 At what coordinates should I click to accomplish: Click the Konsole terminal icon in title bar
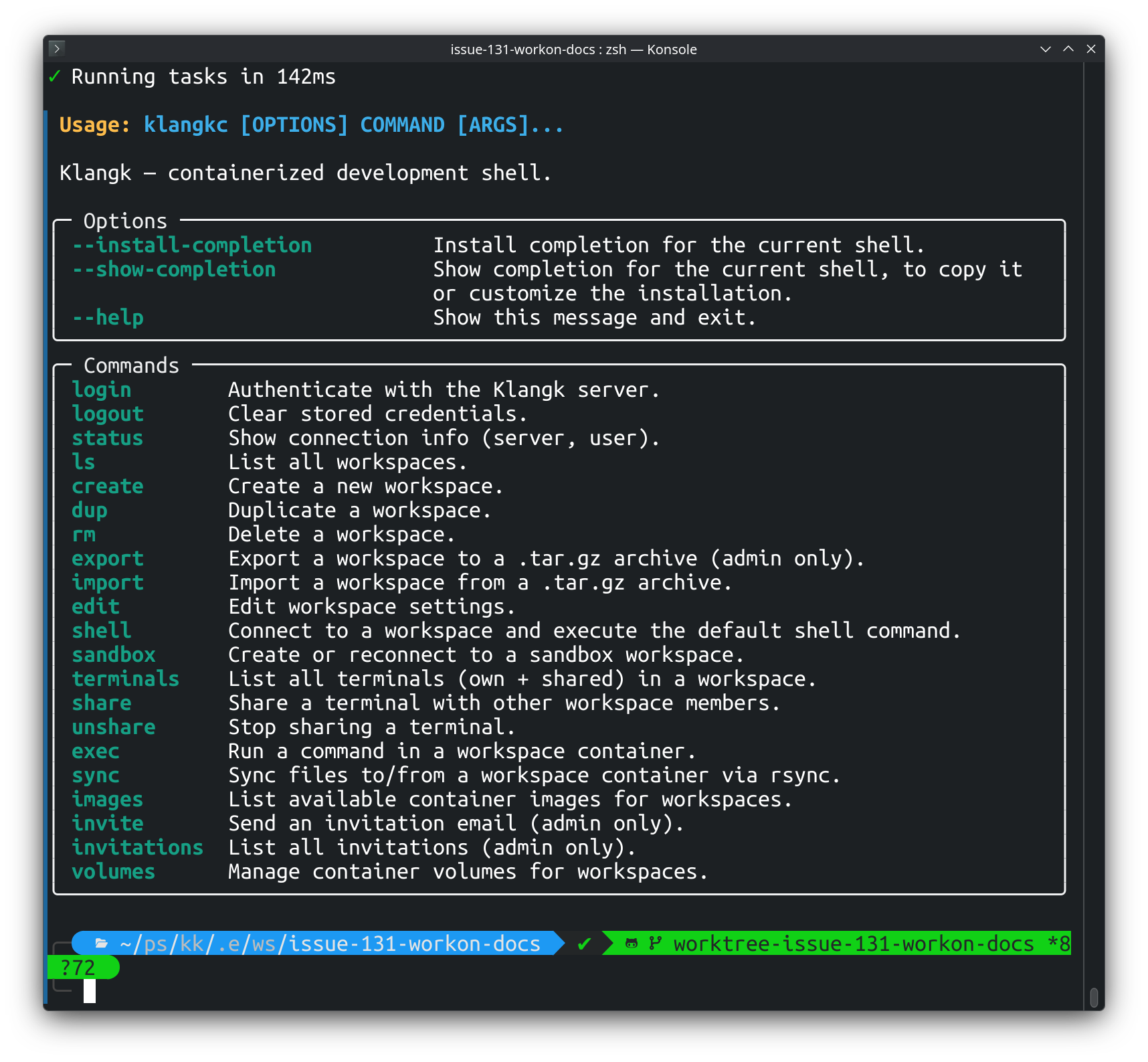point(57,48)
